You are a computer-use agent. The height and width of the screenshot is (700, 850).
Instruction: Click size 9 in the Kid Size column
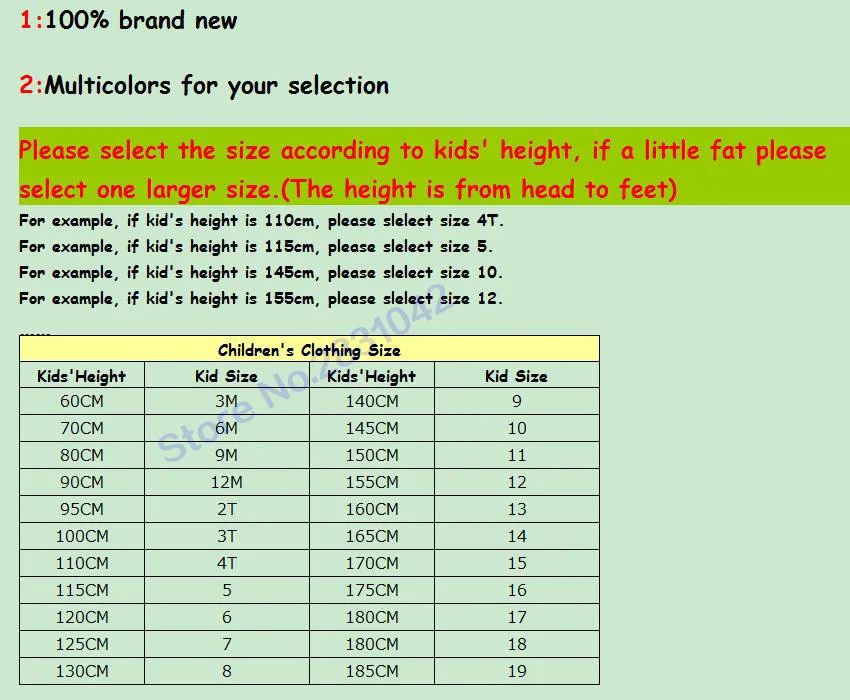(x=516, y=402)
